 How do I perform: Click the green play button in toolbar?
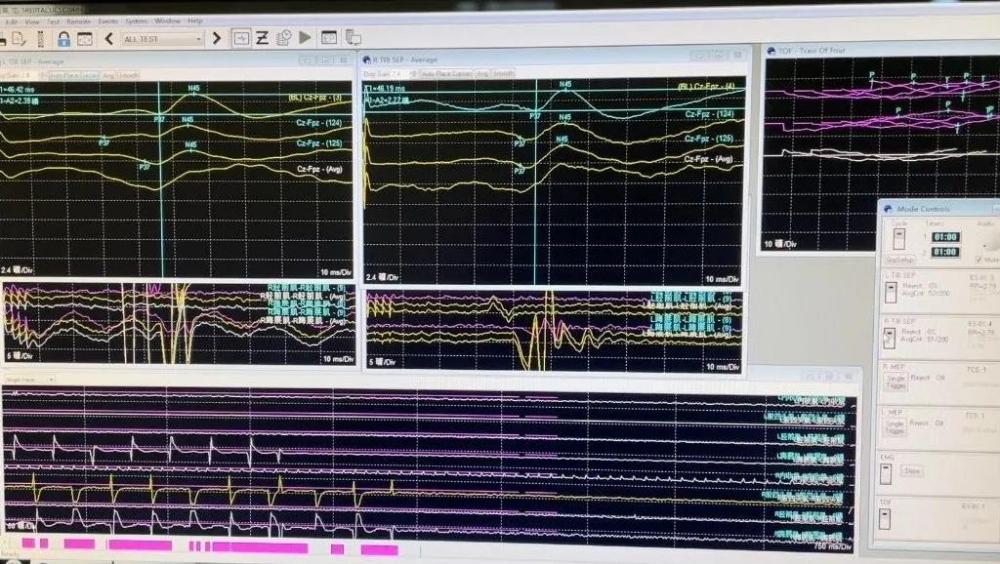(305, 38)
